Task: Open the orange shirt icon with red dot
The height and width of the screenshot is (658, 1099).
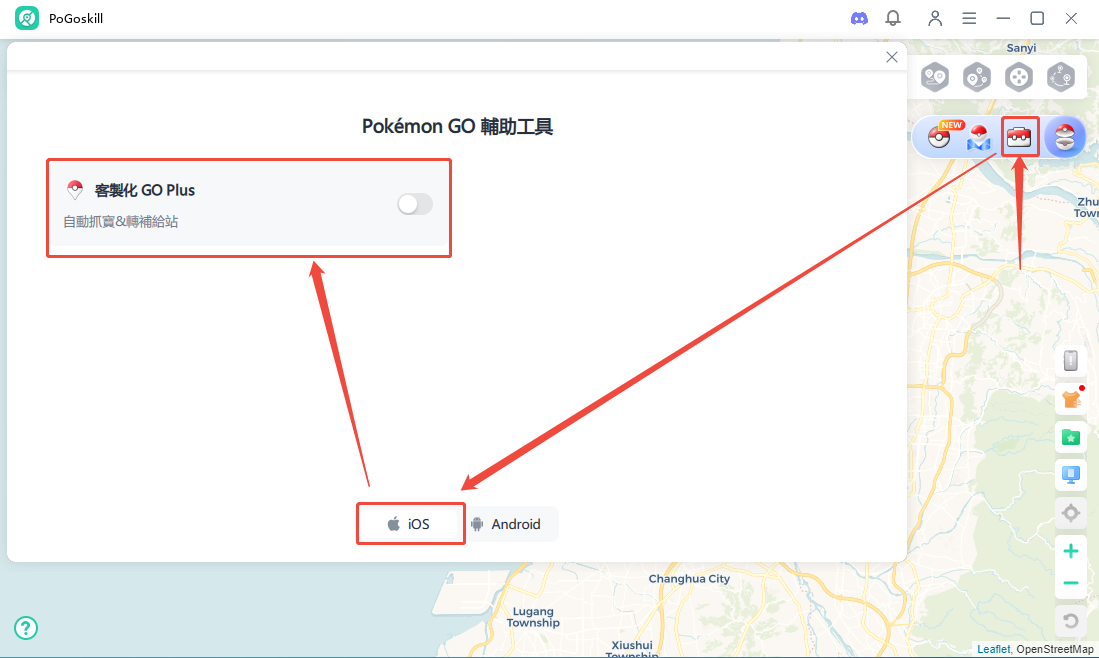Action: [1070, 399]
